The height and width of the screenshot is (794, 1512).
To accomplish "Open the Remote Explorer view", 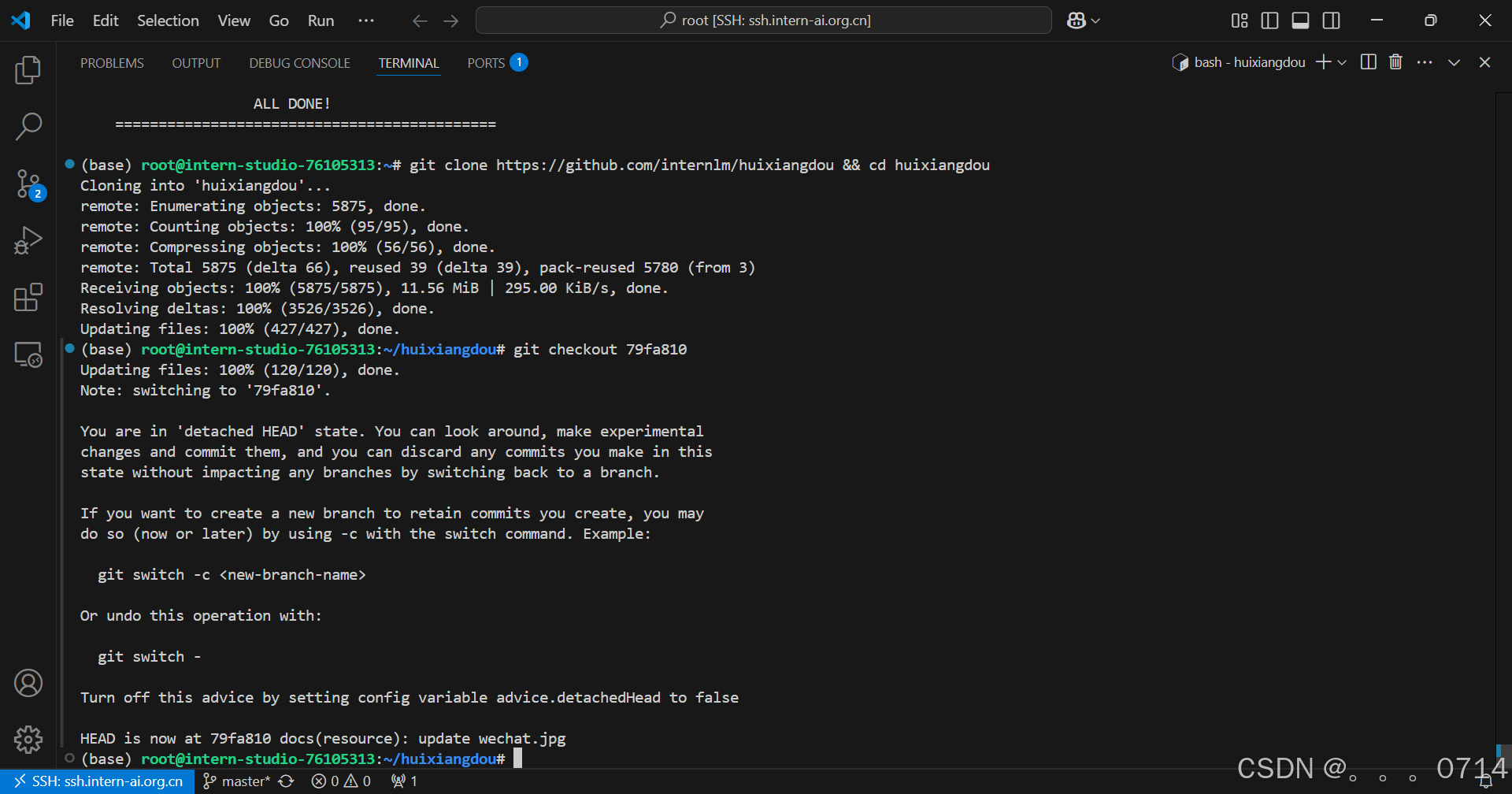I will [28, 354].
